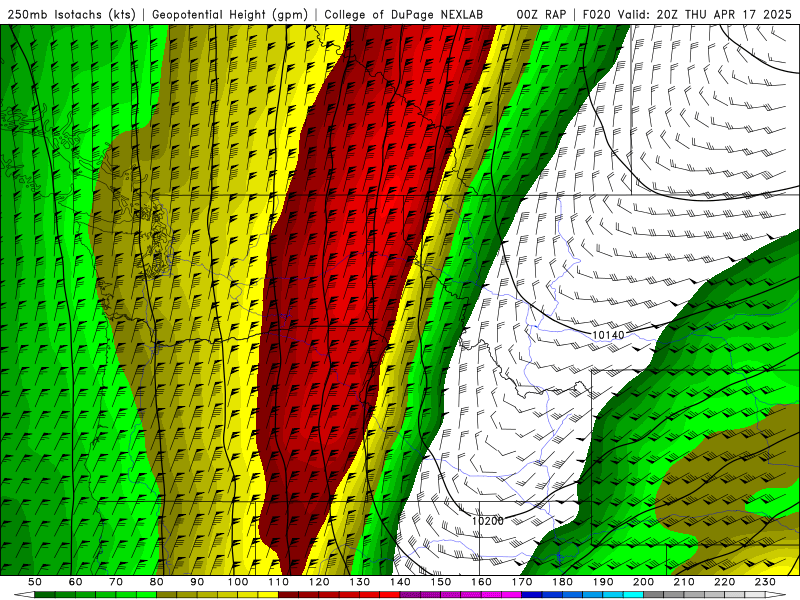Click the 200 value on the color scale
800x600 pixels.
tap(643, 582)
